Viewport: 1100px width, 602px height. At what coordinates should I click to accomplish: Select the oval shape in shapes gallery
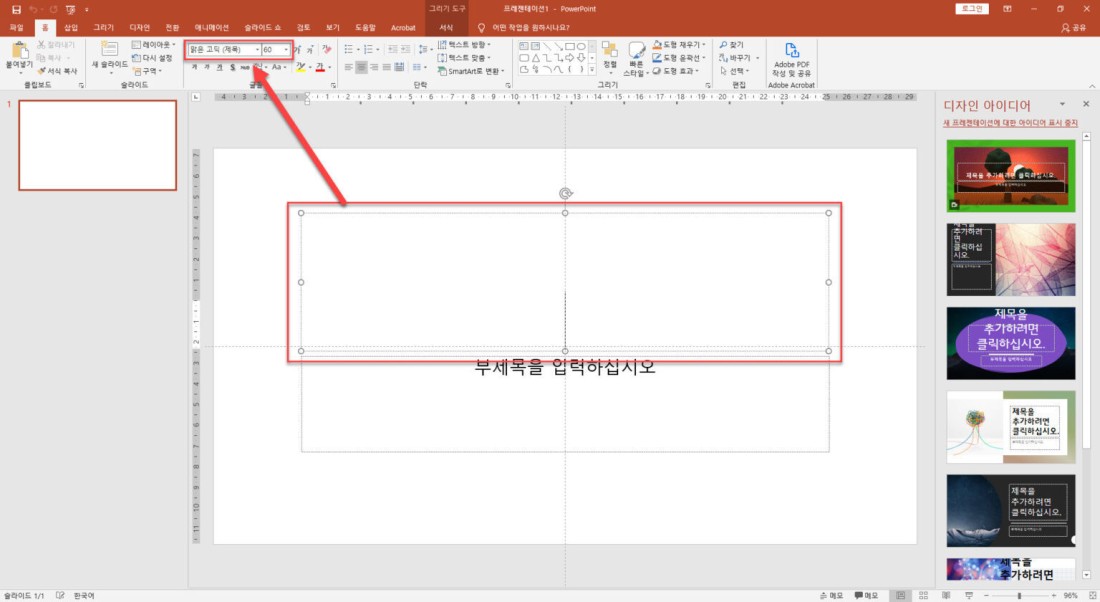[x=581, y=46]
